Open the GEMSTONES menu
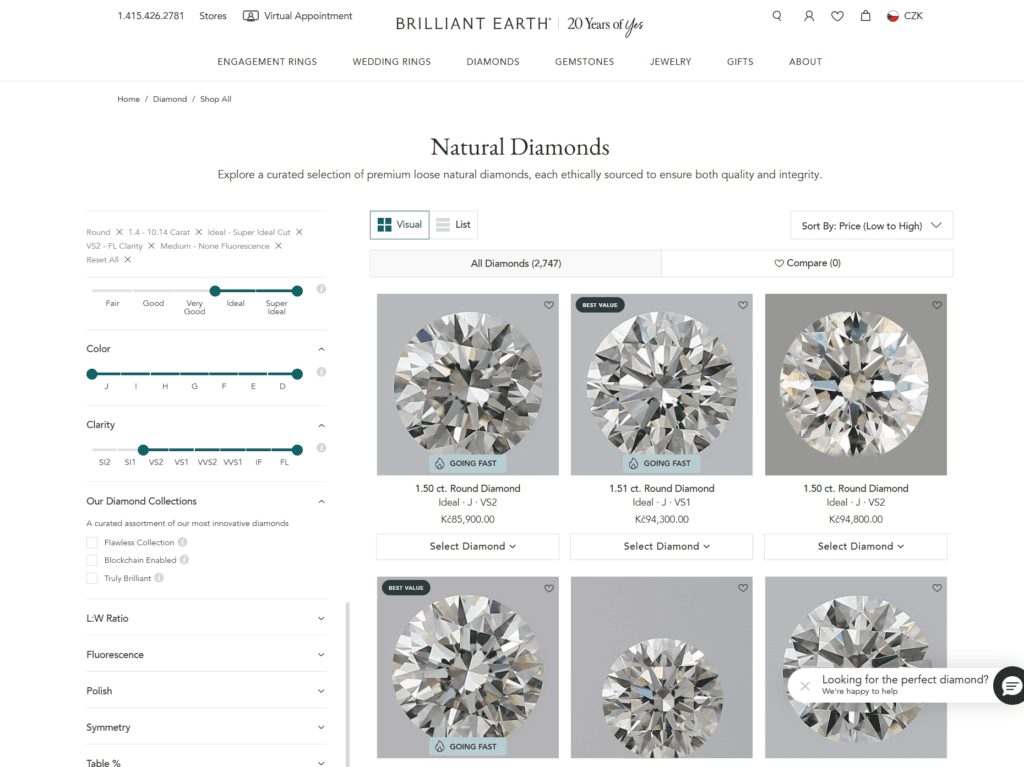The width and height of the screenshot is (1024, 767). [x=584, y=61]
